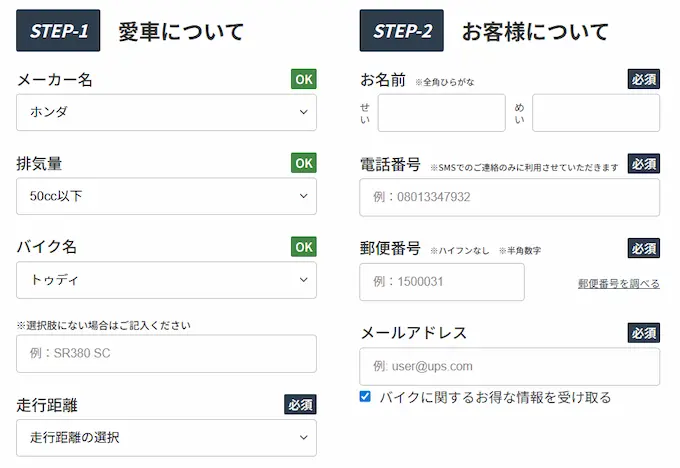This screenshot has width=680, height=468.
Task: Click the STEP-2 badge
Action: coord(402,31)
